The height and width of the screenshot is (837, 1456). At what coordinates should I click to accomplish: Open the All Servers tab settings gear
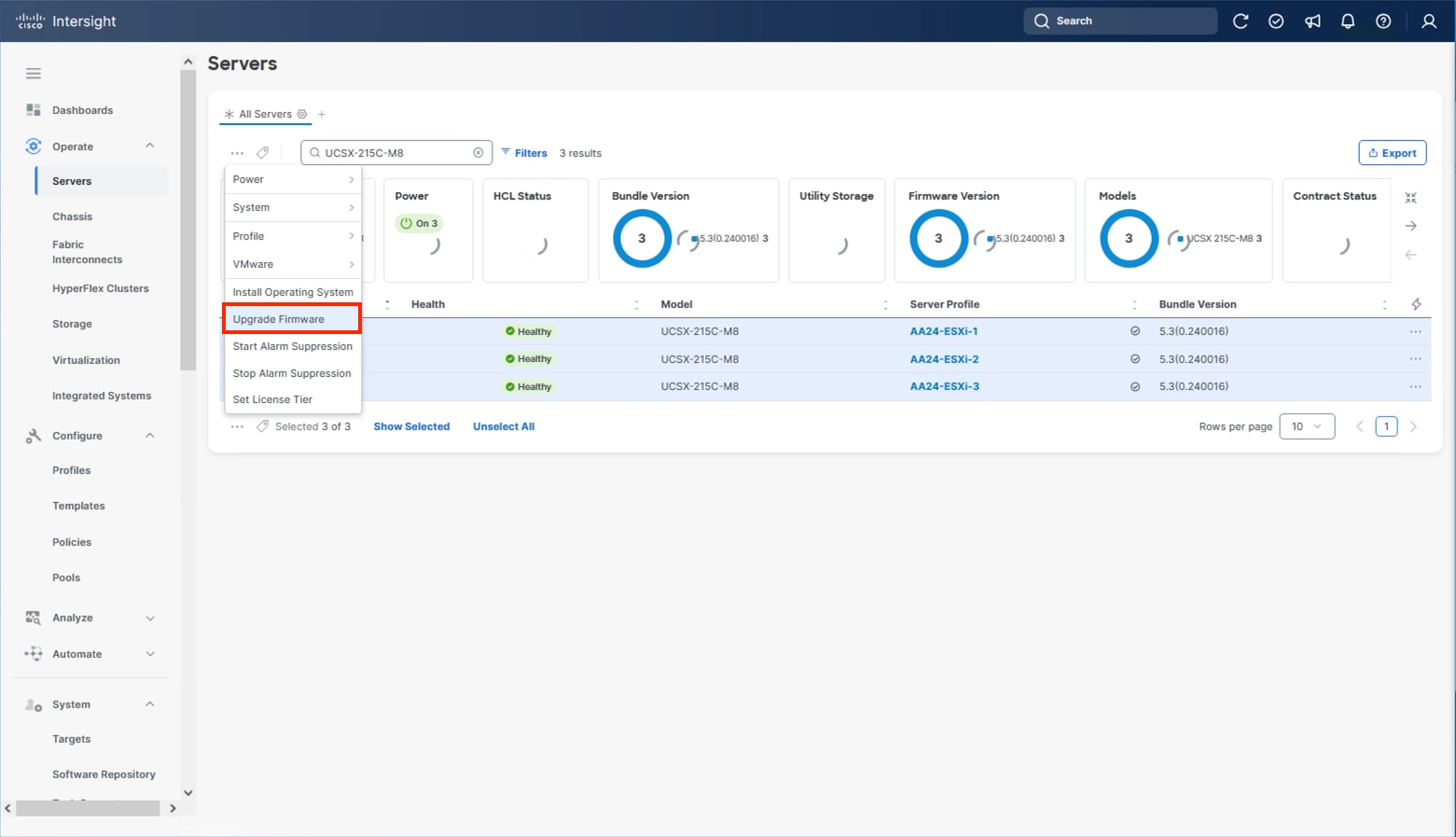click(x=302, y=115)
